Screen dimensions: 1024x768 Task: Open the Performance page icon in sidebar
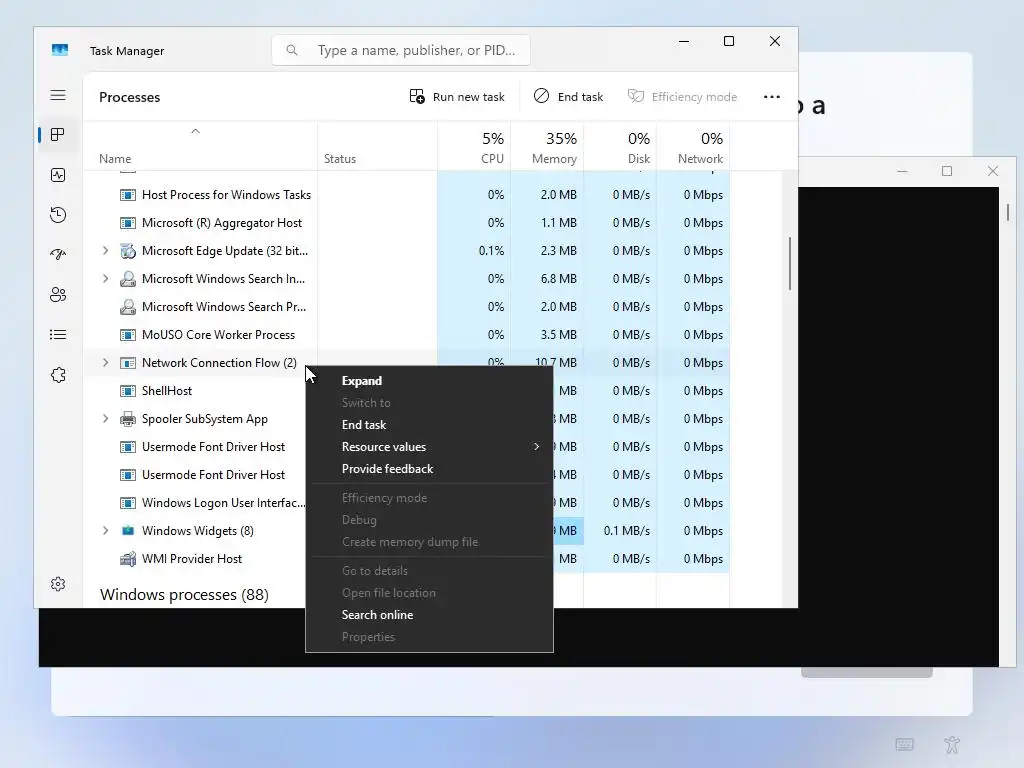(x=58, y=175)
